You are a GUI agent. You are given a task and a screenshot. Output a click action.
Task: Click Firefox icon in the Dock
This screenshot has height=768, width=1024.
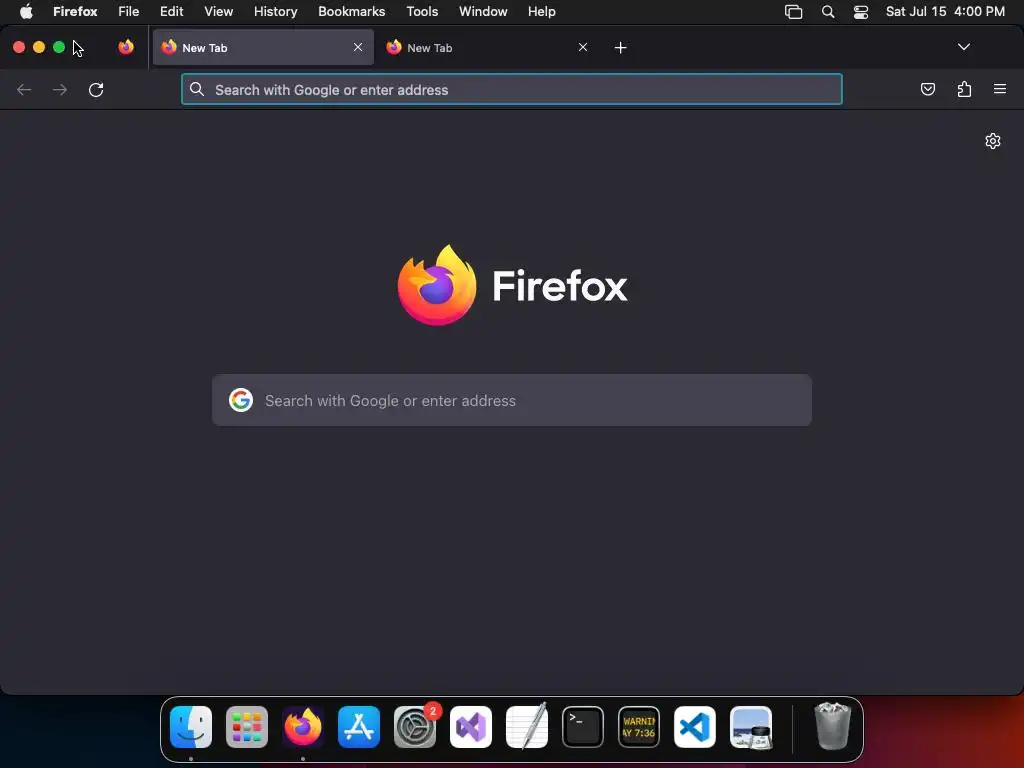(x=303, y=727)
